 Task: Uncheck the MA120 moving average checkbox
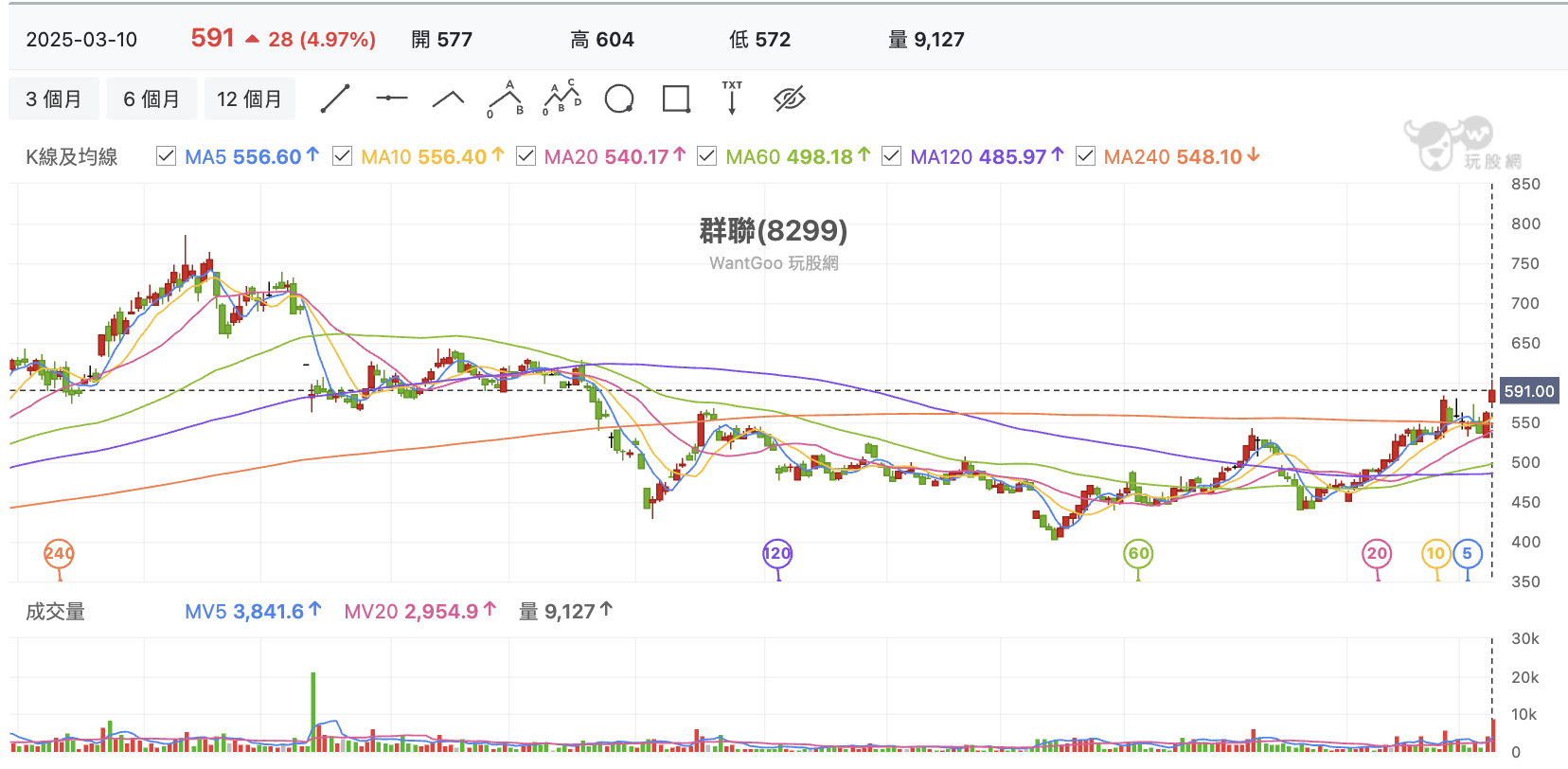[x=891, y=156]
